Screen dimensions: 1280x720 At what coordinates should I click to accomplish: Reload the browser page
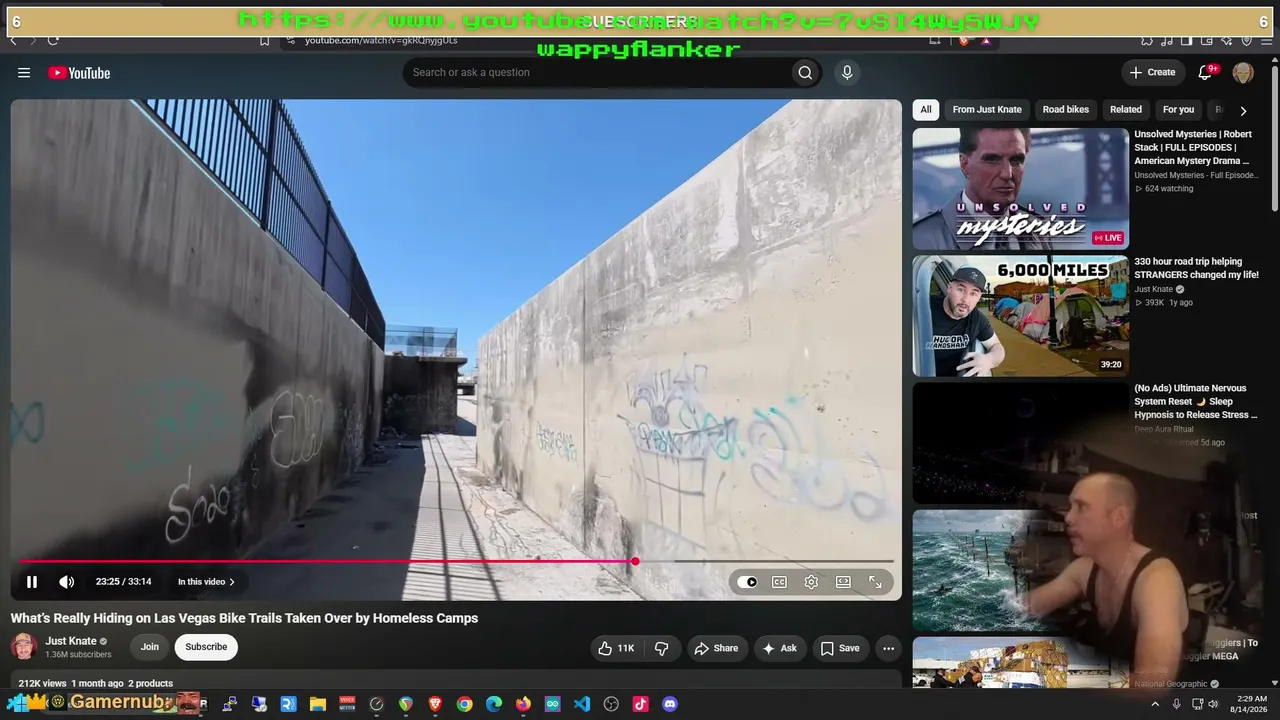[53, 40]
